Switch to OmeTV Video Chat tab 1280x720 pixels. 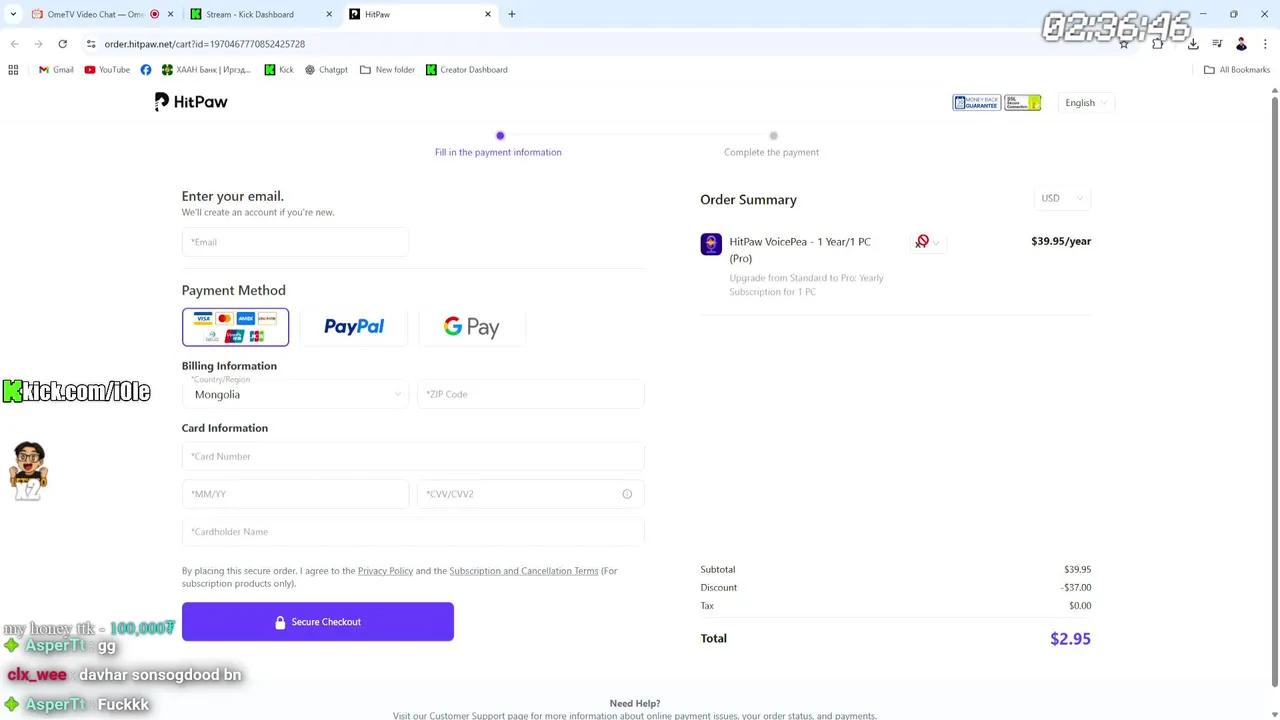pyautogui.click(x=93, y=14)
